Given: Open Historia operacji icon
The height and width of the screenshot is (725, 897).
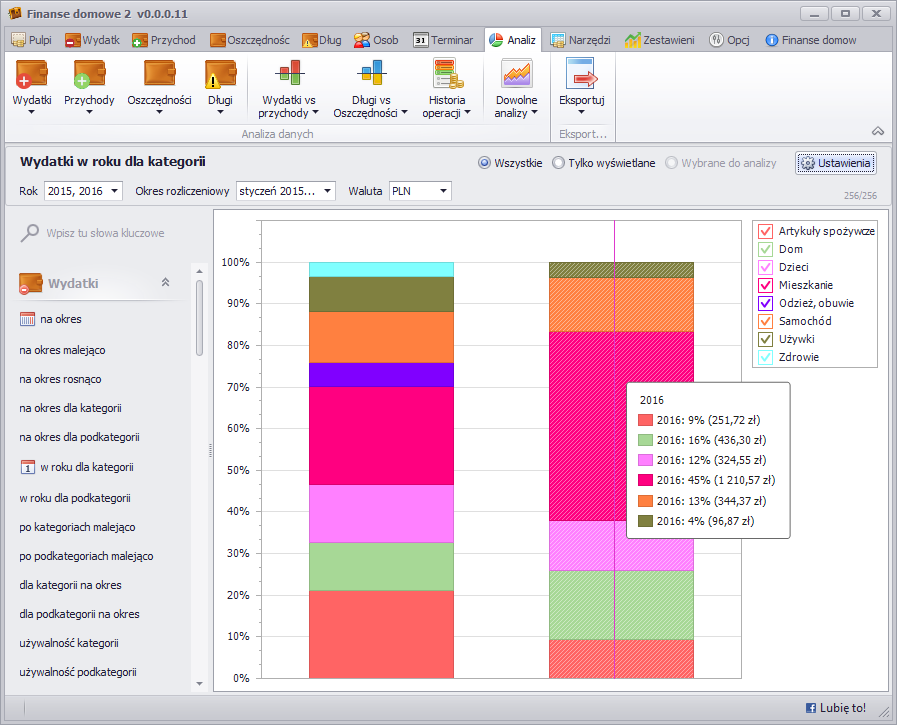Looking at the screenshot, I should (446, 75).
